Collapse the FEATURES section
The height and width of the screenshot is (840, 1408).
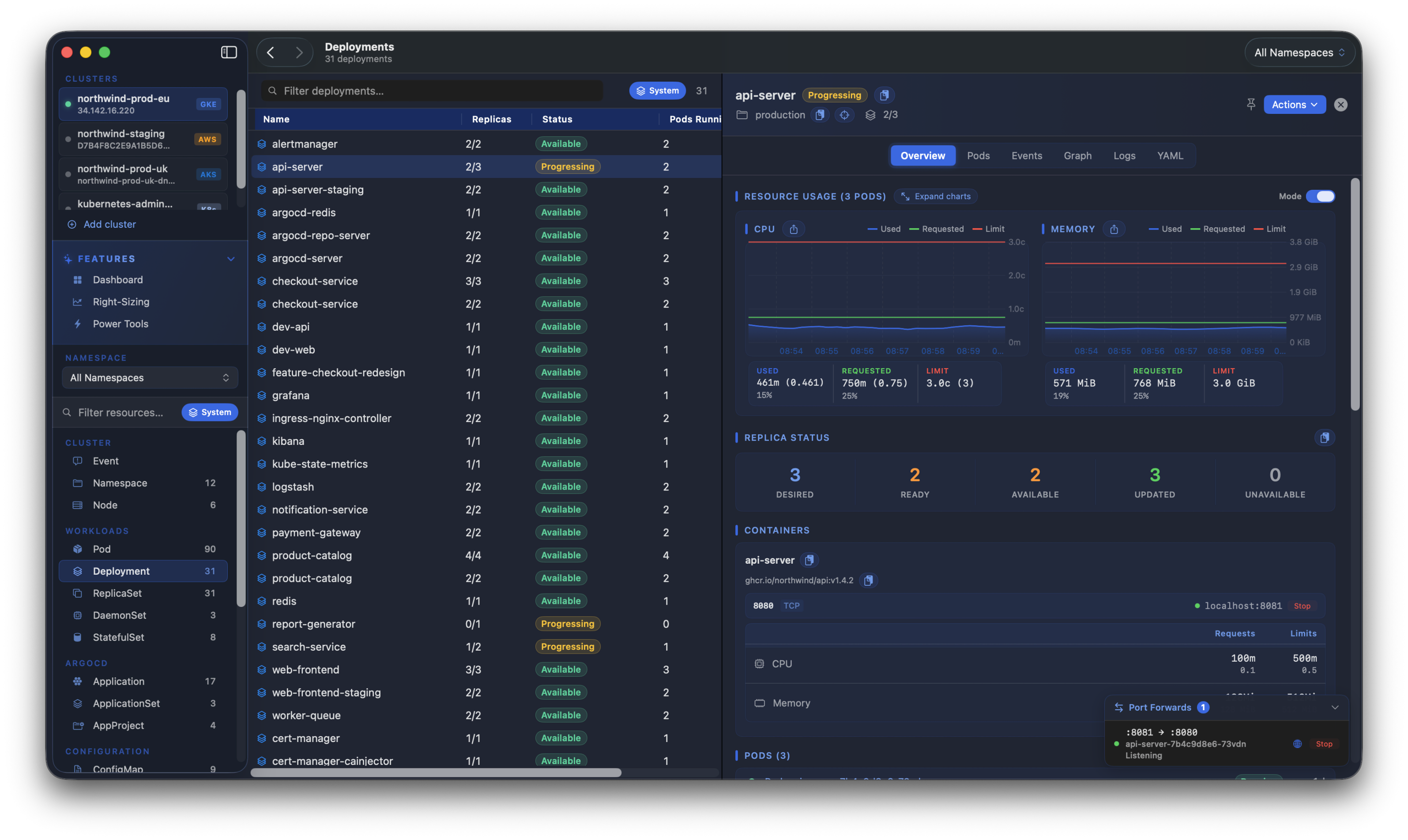231,259
